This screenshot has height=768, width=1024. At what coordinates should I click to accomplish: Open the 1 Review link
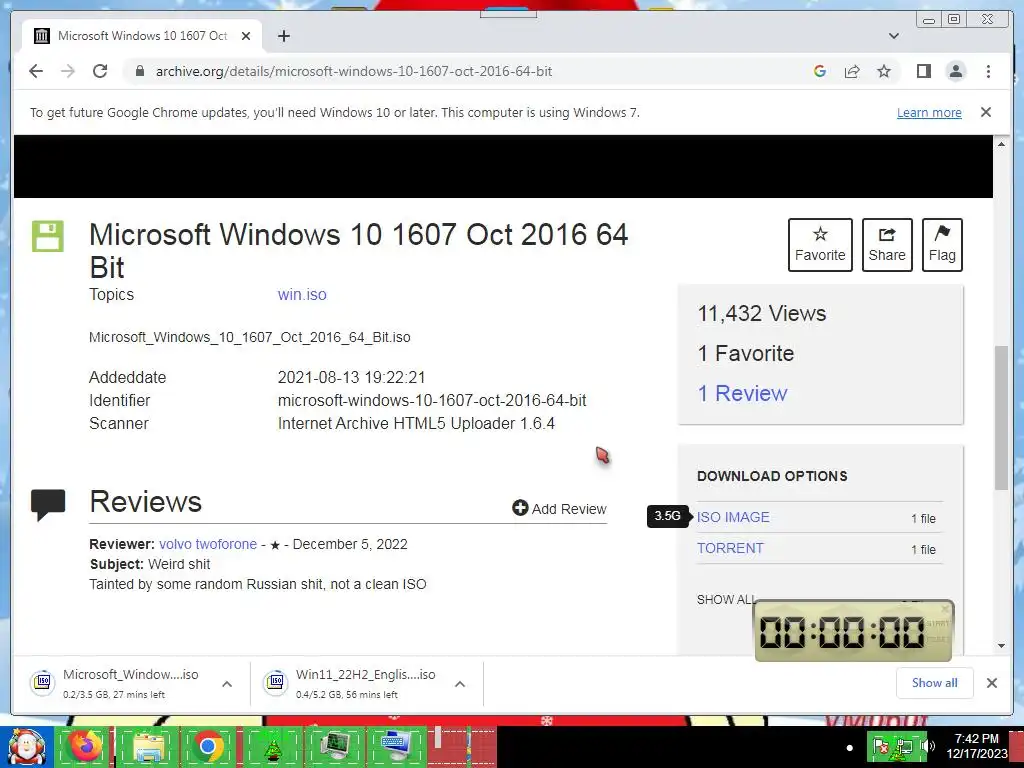click(742, 393)
